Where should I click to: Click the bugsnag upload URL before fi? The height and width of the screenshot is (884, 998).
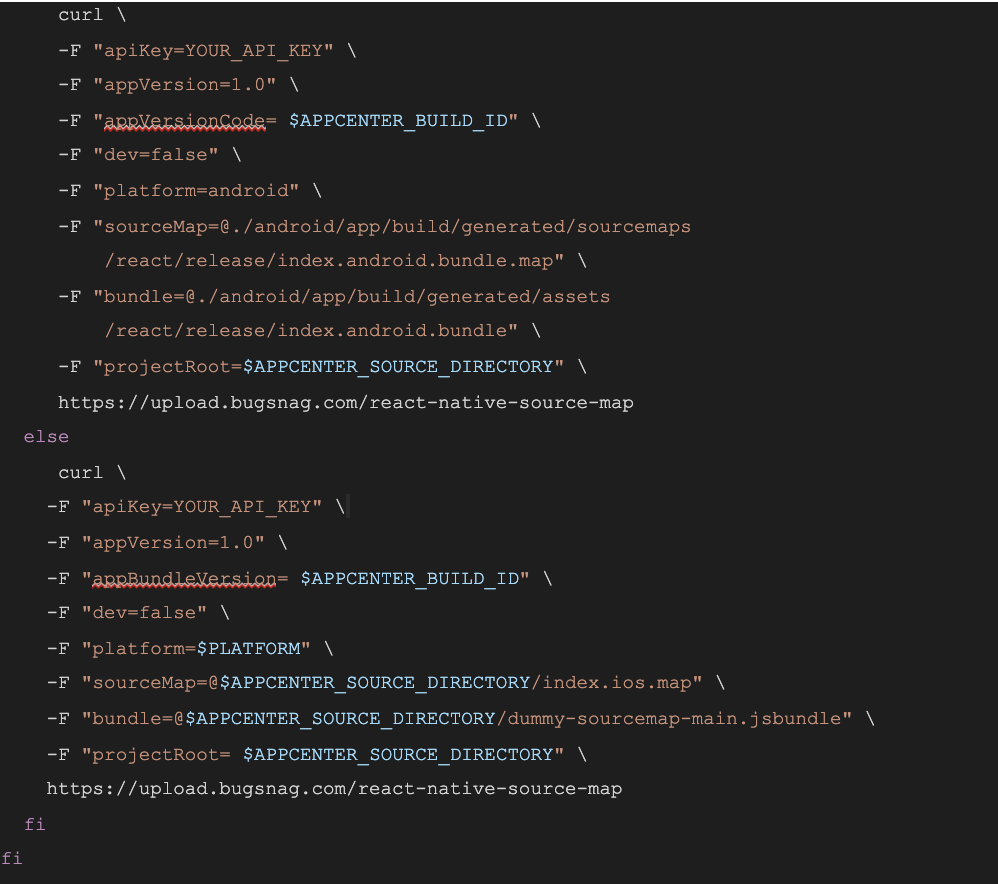coord(334,789)
